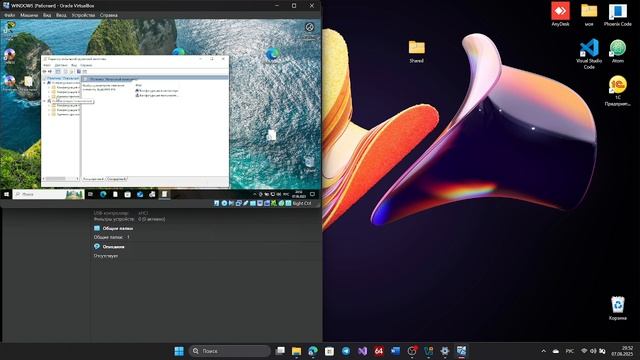Open Visual Studio from host taskbar

(362, 351)
